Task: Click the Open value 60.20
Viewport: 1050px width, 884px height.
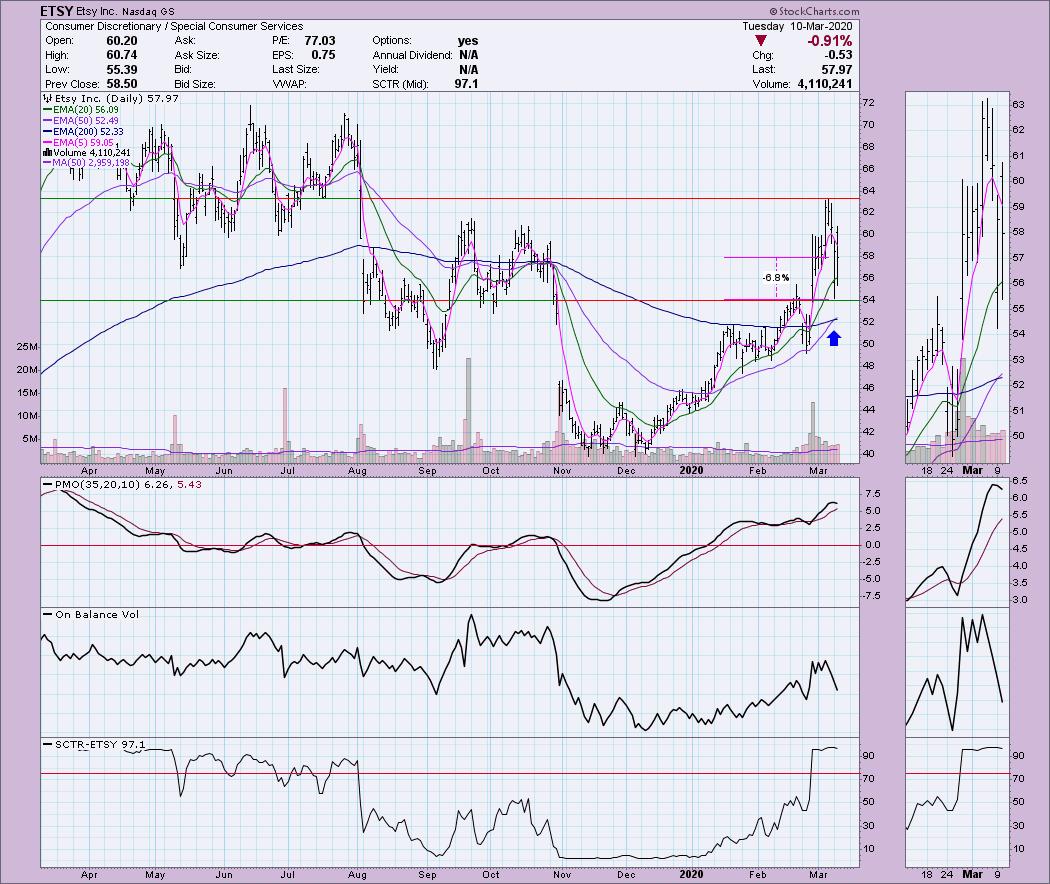Action: pos(121,41)
